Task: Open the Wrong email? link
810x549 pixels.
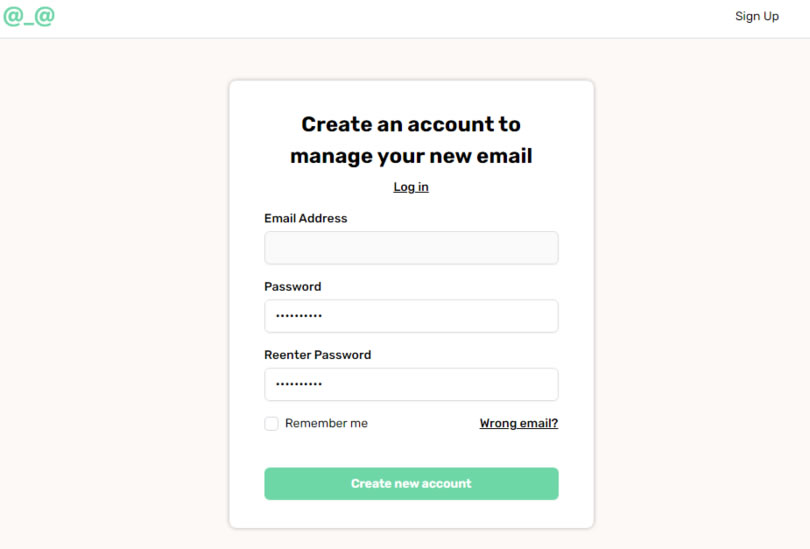Action: tap(519, 423)
